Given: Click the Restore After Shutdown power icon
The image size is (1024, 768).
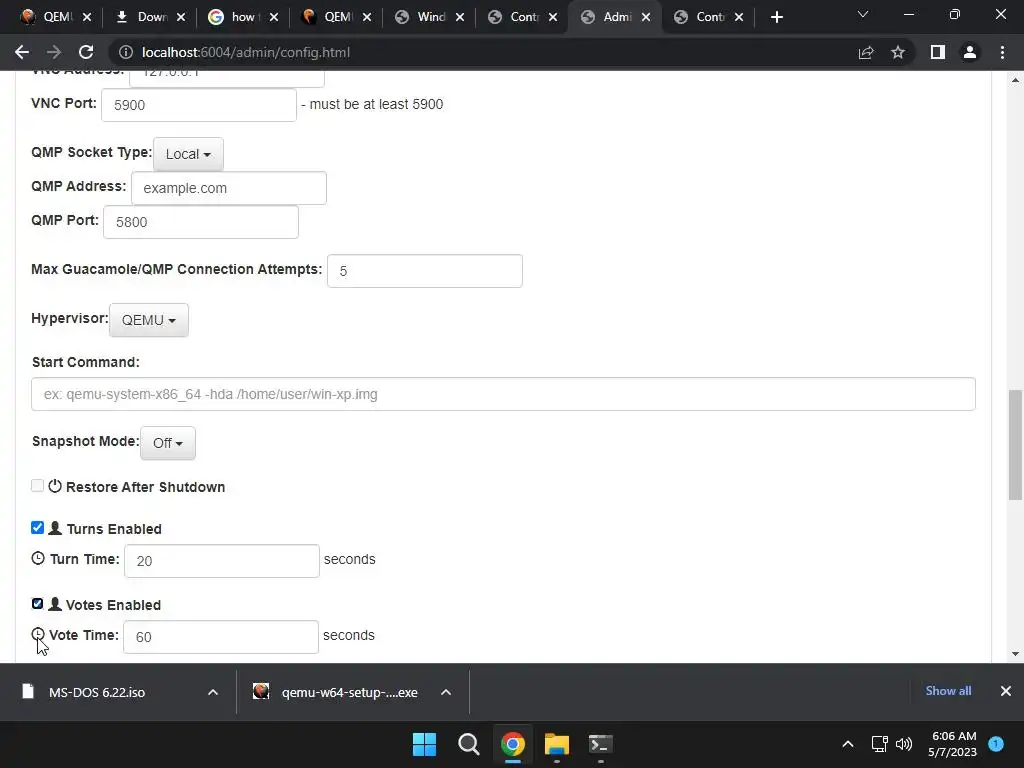Looking at the screenshot, I should [x=55, y=486].
